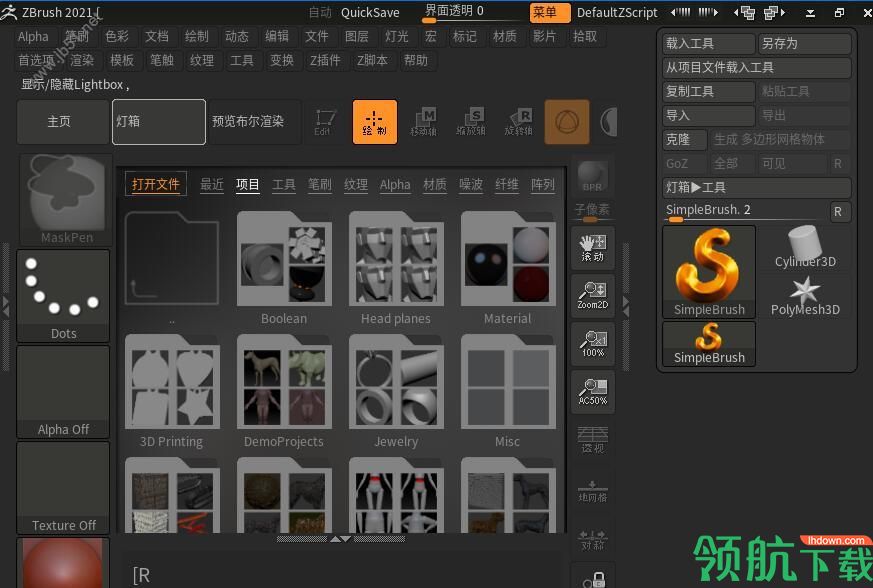Toggle the perspective grid icon

(x=592, y=439)
